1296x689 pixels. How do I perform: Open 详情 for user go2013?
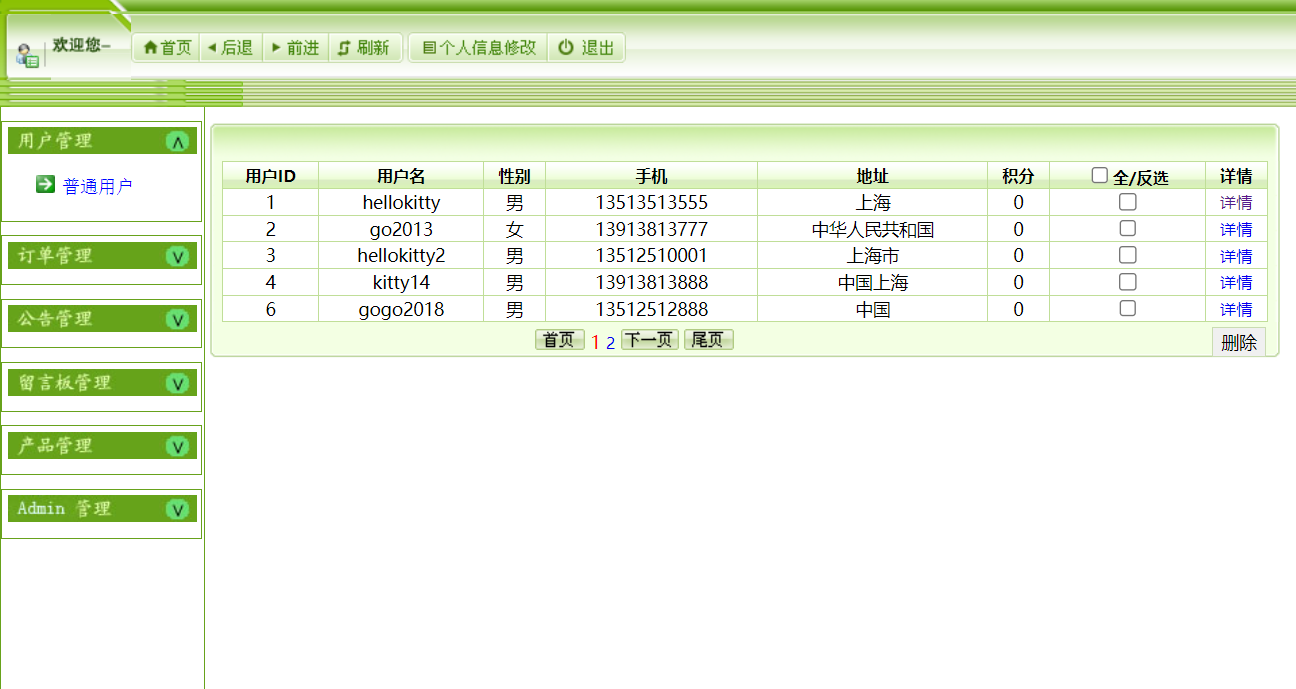(1236, 230)
